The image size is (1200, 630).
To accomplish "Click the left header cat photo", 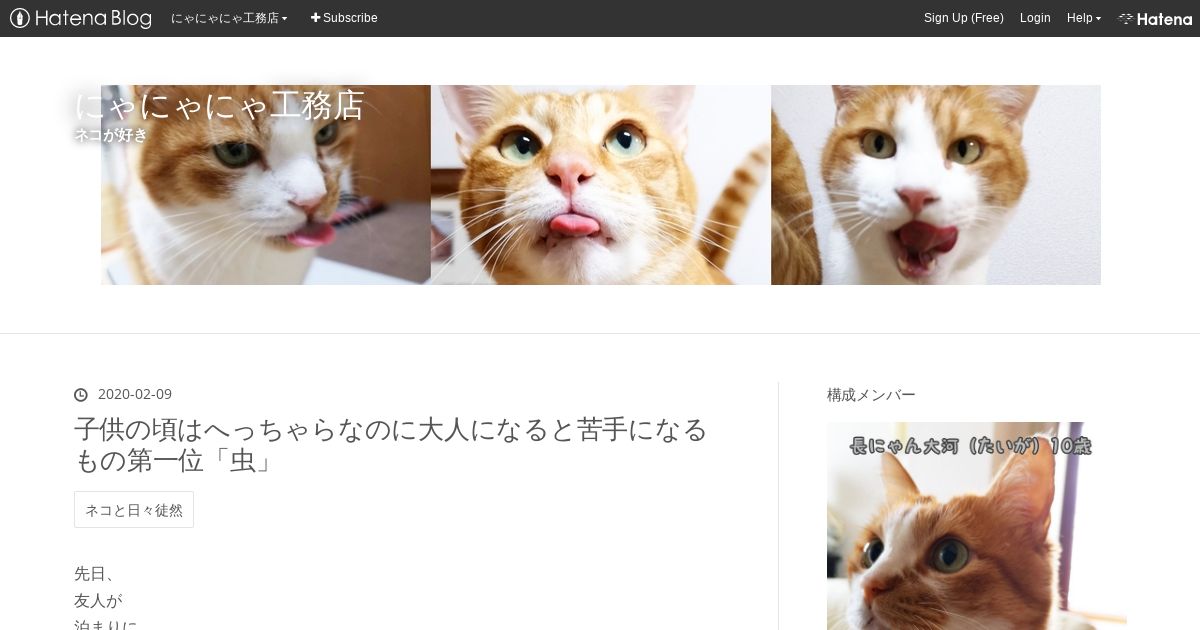I will (266, 185).
